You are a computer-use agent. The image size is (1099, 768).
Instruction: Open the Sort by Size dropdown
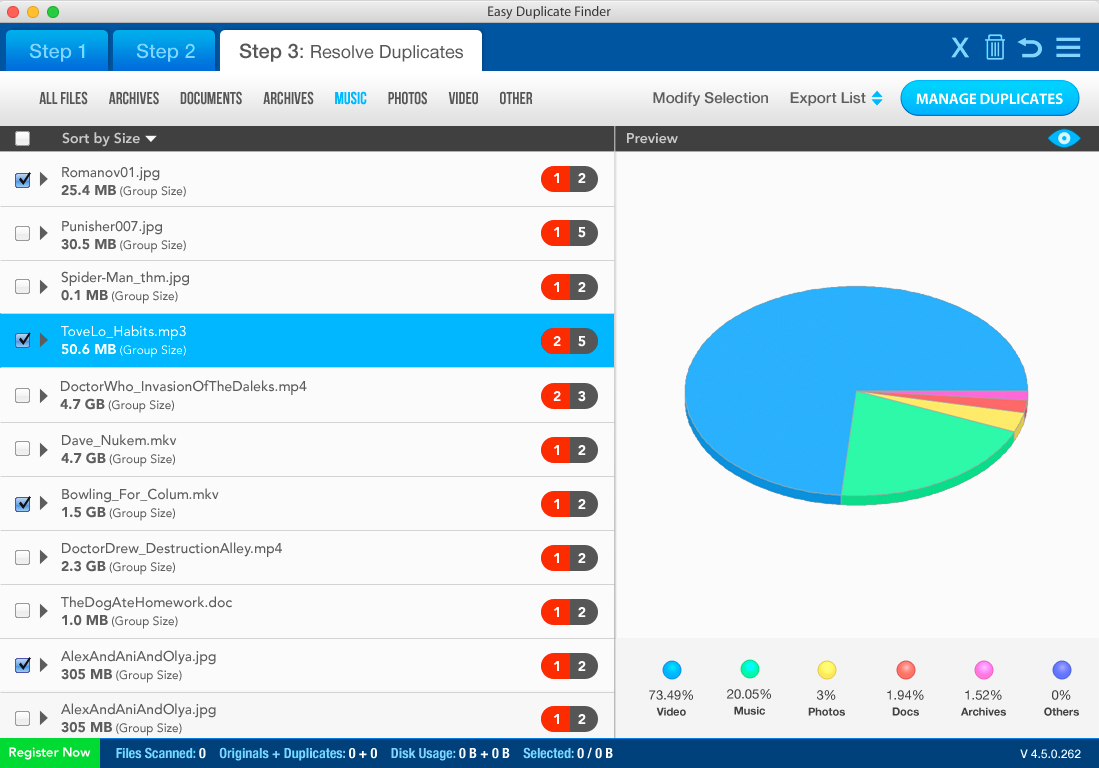pyautogui.click(x=109, y=139)
